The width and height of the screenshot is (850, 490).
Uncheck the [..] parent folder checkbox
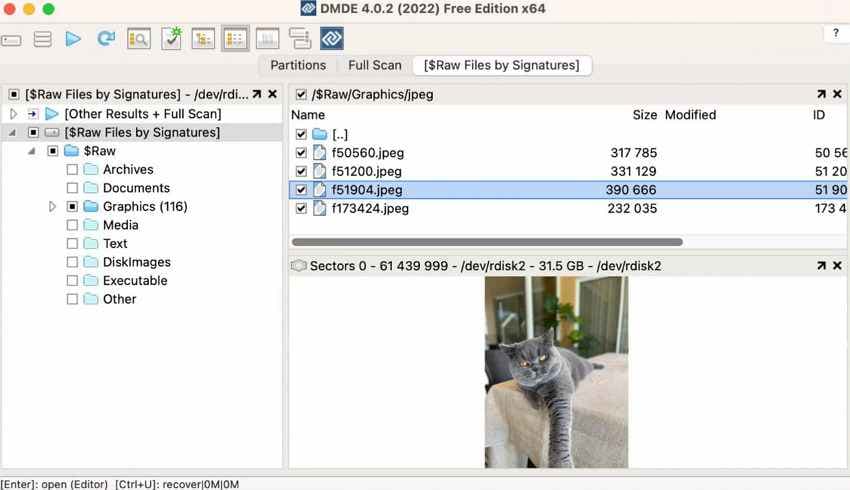coord(301,134)
